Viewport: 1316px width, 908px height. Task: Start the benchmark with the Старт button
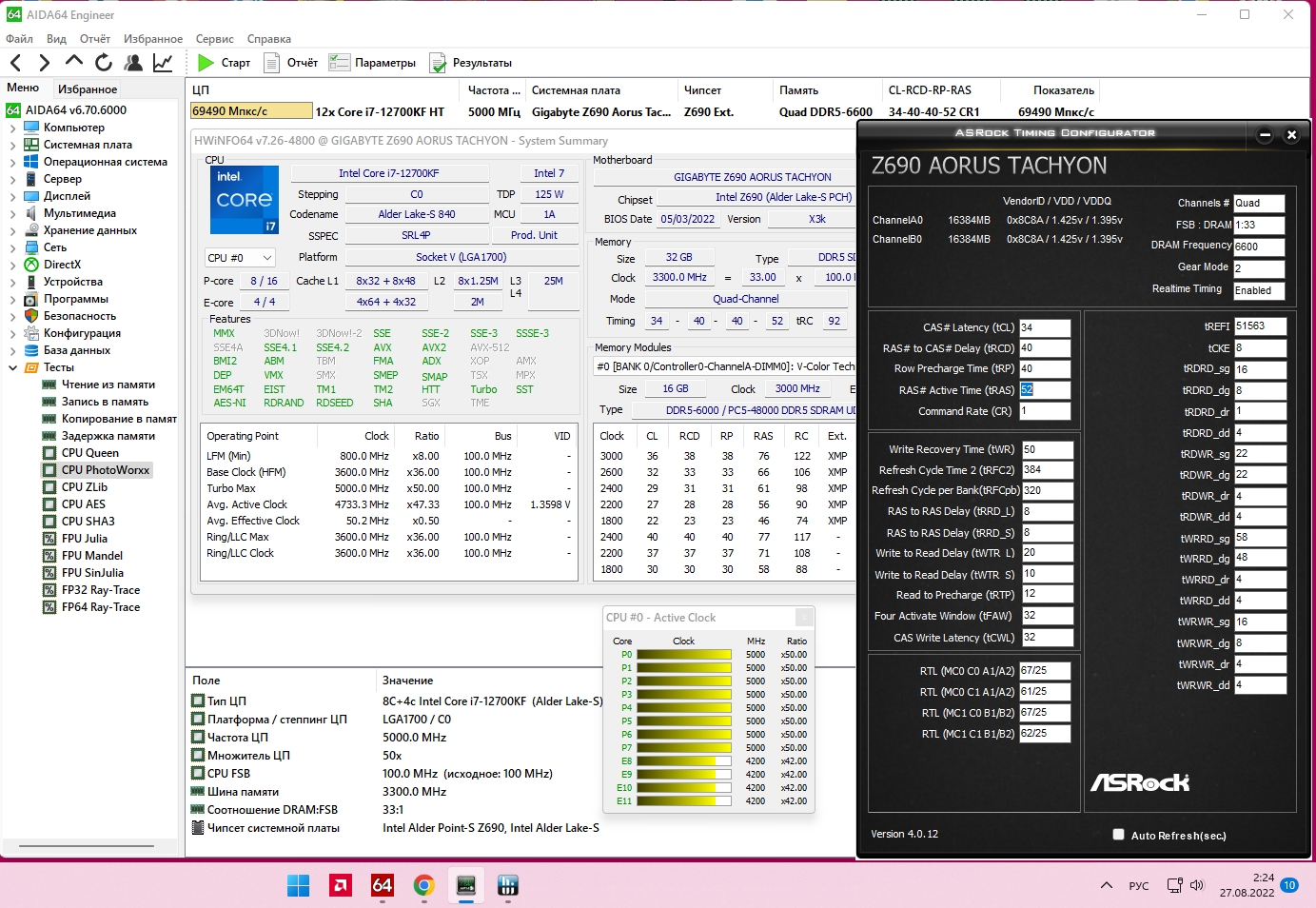click(224, 63)
